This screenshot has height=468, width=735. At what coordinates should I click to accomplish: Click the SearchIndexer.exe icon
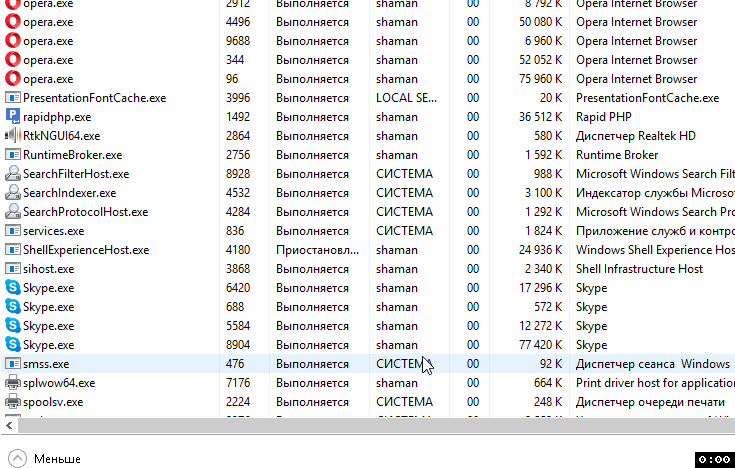(13, 193)
